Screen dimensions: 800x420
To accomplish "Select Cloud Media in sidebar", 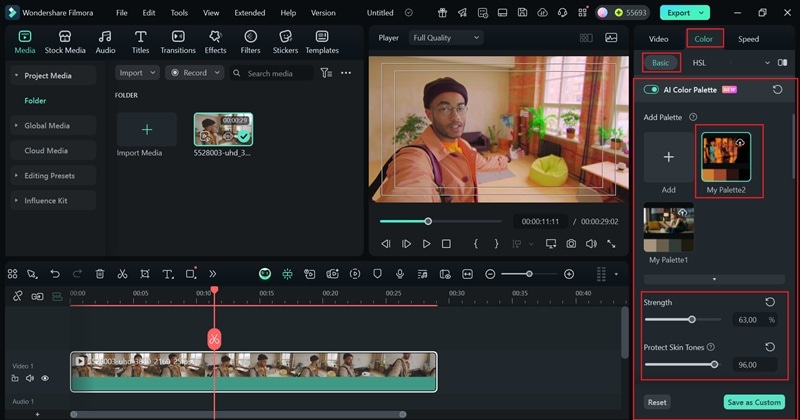I will coord(54,151).
